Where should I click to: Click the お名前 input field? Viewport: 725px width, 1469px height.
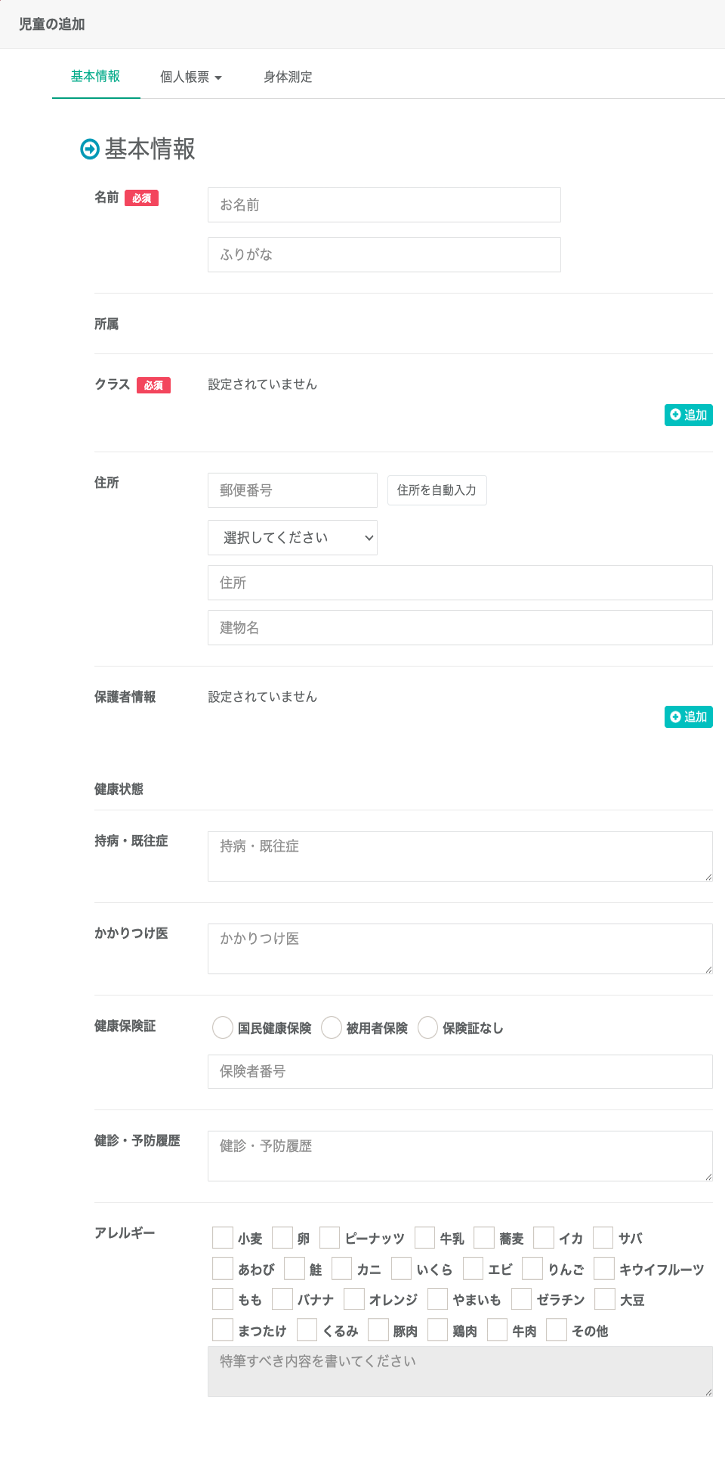[384, 205]
